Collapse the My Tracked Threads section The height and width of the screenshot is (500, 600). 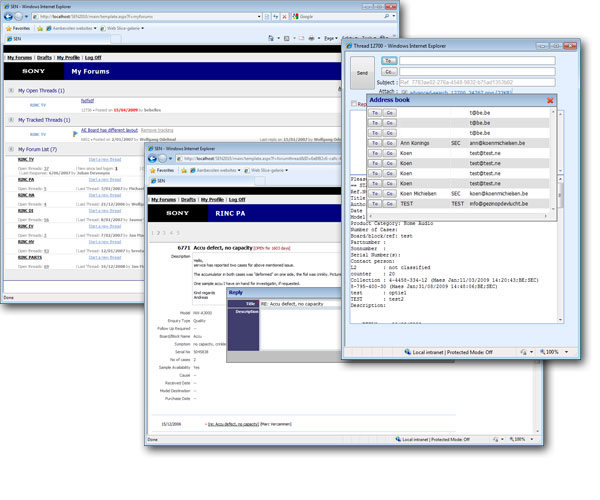pos(11,120)
